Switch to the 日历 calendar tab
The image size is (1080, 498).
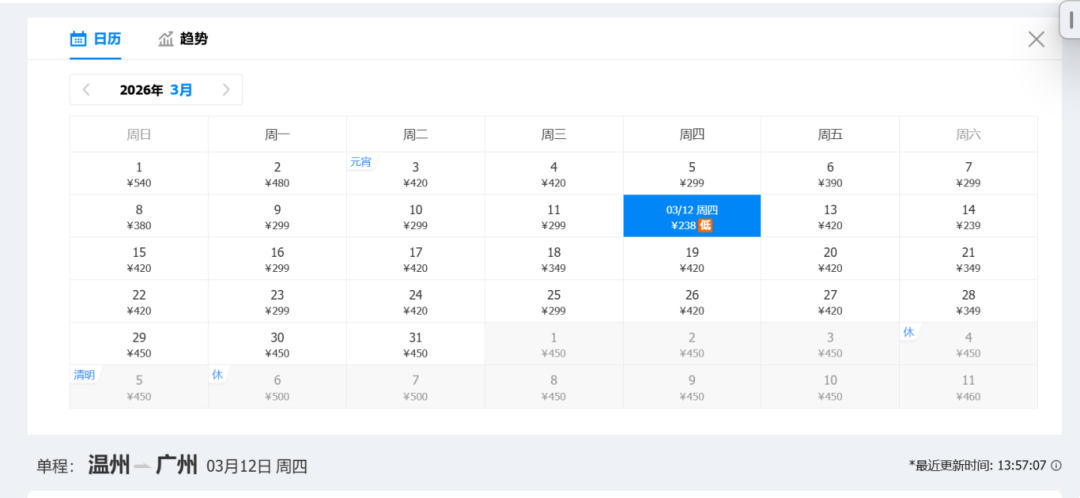point(95,39)
